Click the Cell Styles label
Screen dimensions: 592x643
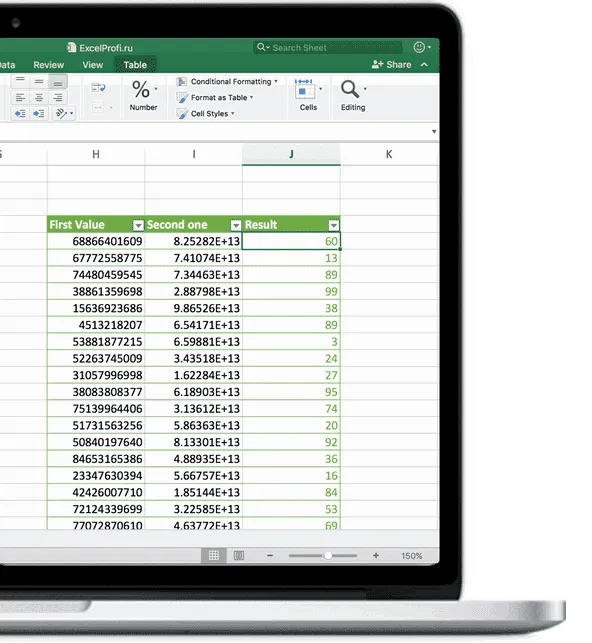click(209, 114)
